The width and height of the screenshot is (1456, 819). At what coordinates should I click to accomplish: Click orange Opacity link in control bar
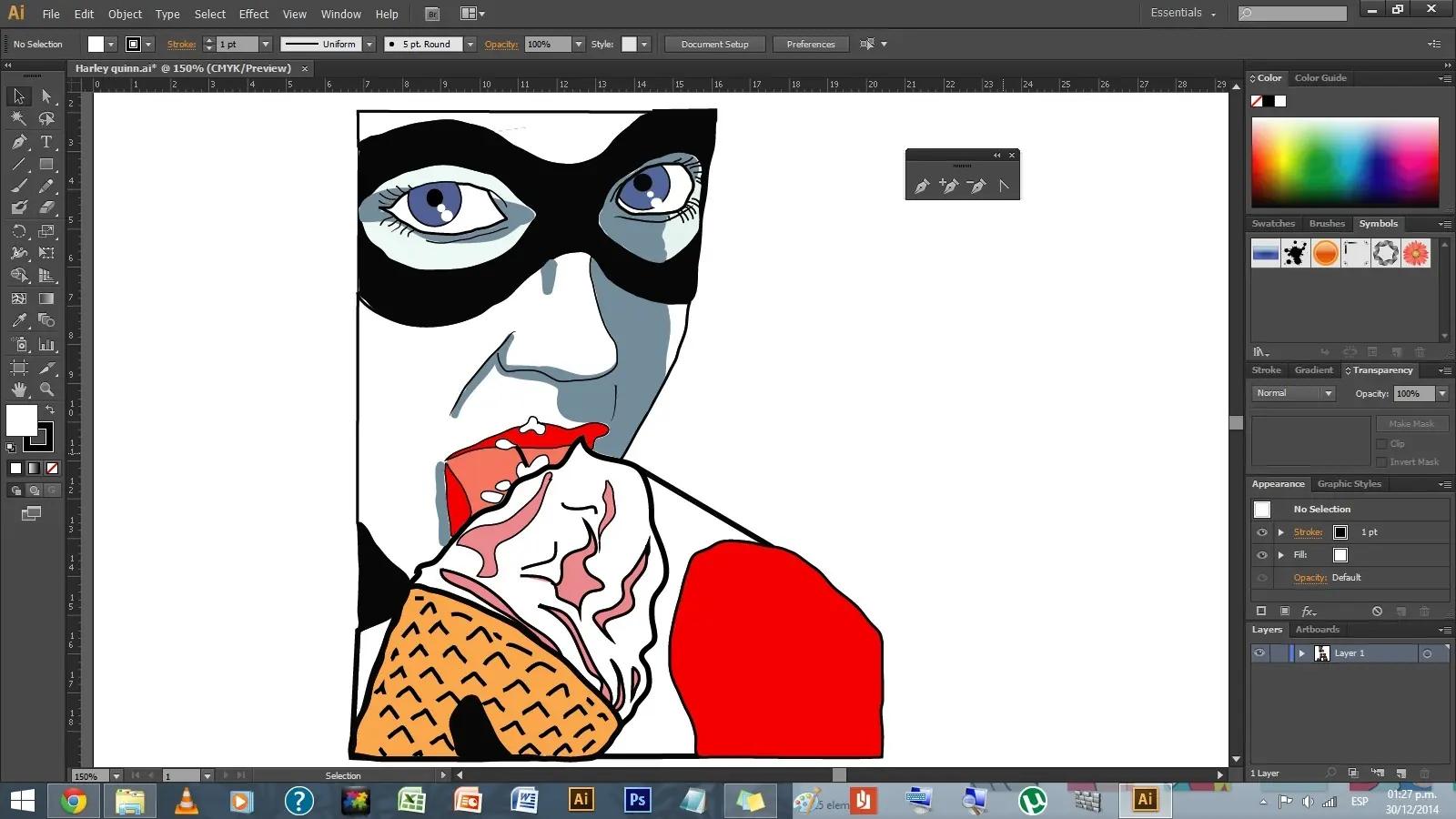500,44
